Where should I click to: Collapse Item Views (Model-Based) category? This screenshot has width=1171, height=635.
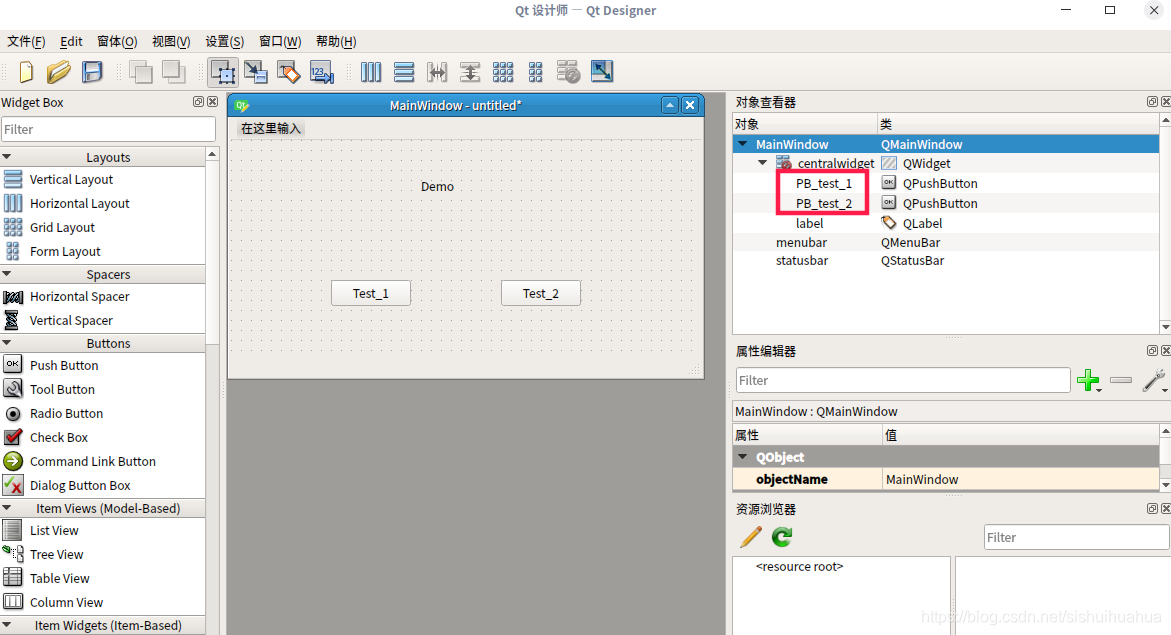coord(7,508)
